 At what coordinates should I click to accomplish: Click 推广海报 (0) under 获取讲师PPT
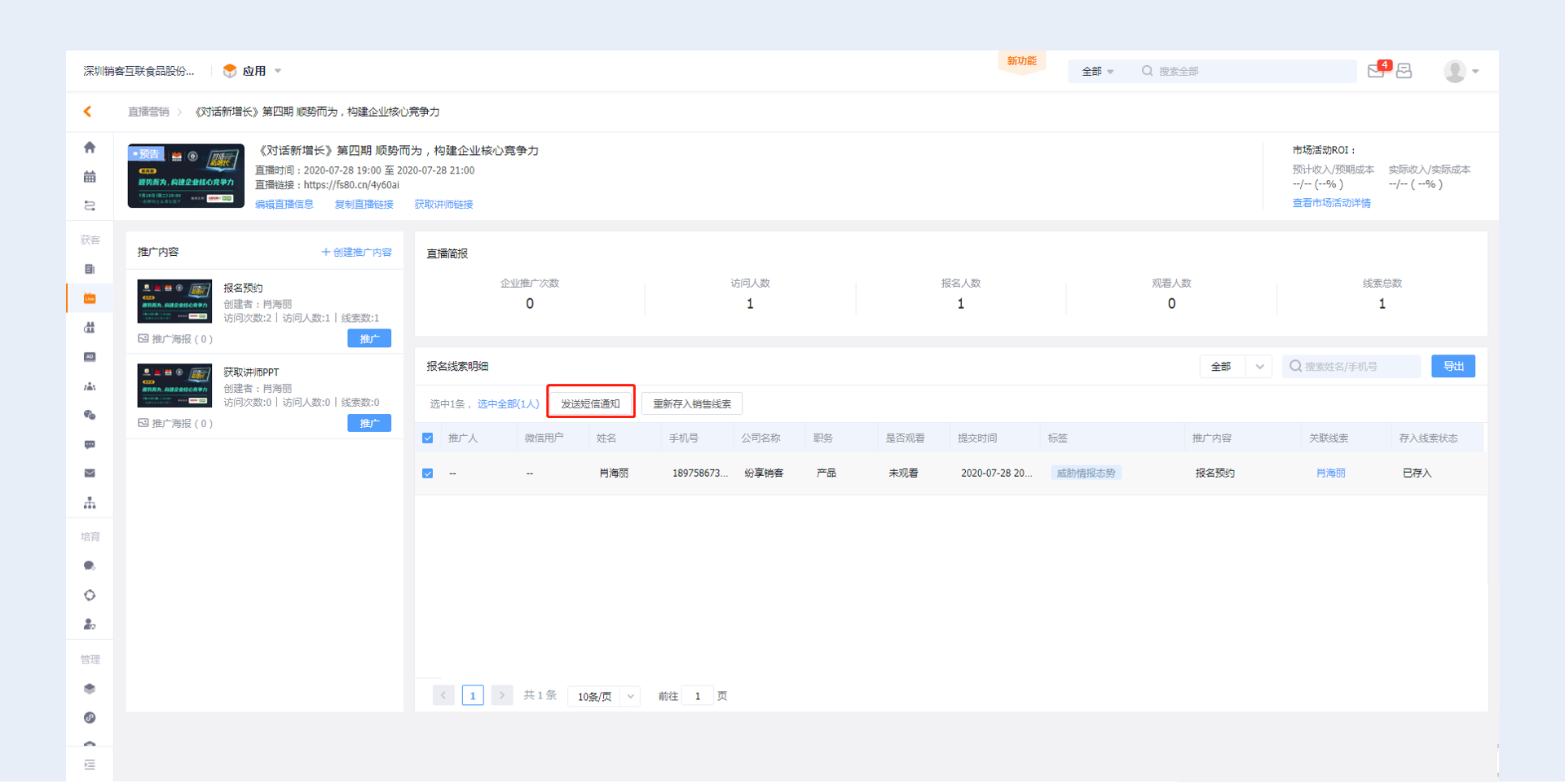pos(175,424)
